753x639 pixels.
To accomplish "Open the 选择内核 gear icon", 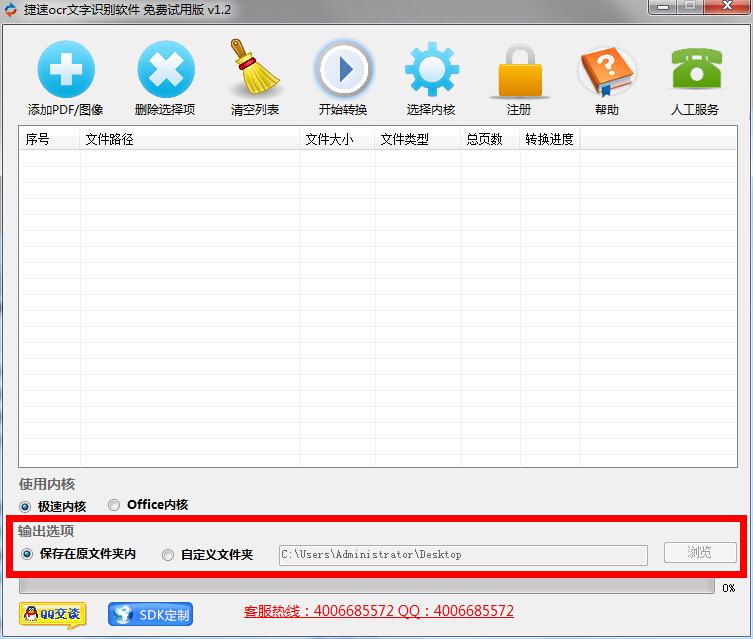I will 431,69.
